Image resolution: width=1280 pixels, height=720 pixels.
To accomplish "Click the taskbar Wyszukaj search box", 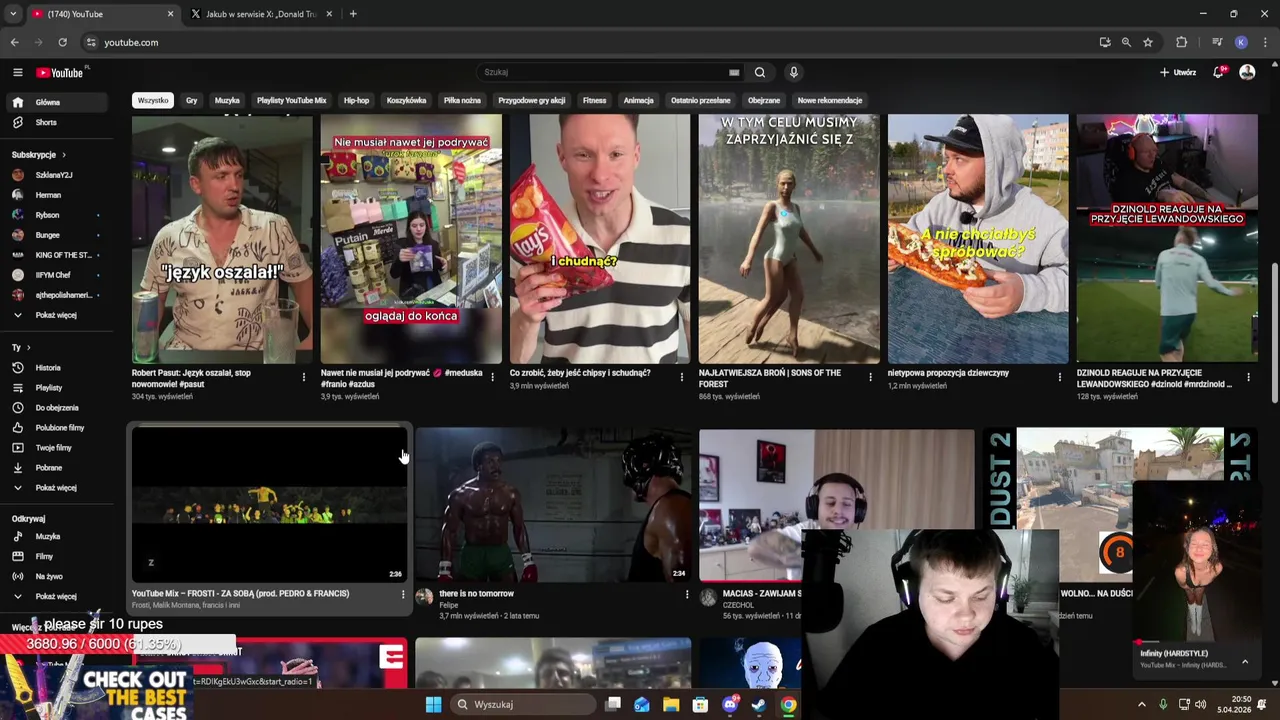I will pos(522,704).
